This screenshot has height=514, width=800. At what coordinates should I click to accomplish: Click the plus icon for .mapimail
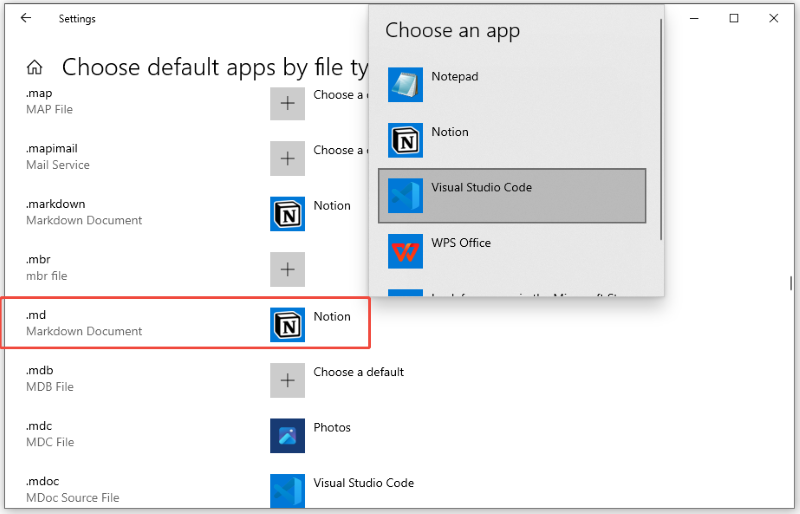coord(287,159)
